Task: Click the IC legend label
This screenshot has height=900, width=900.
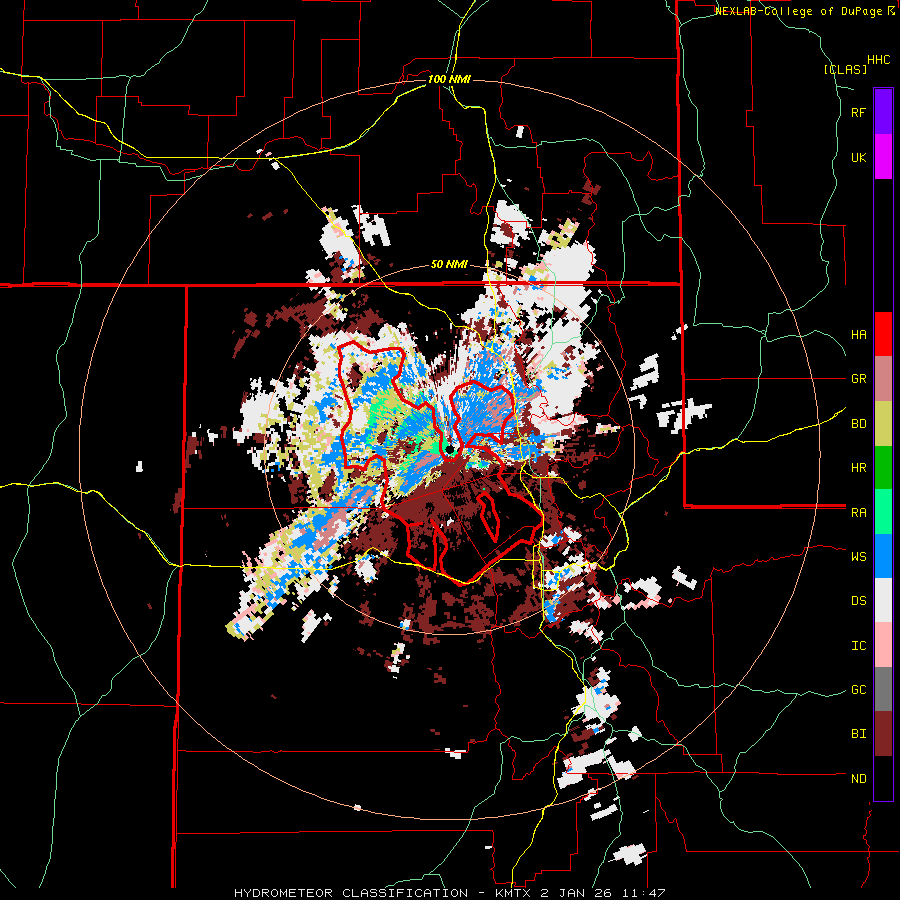Action: (858, 646)
